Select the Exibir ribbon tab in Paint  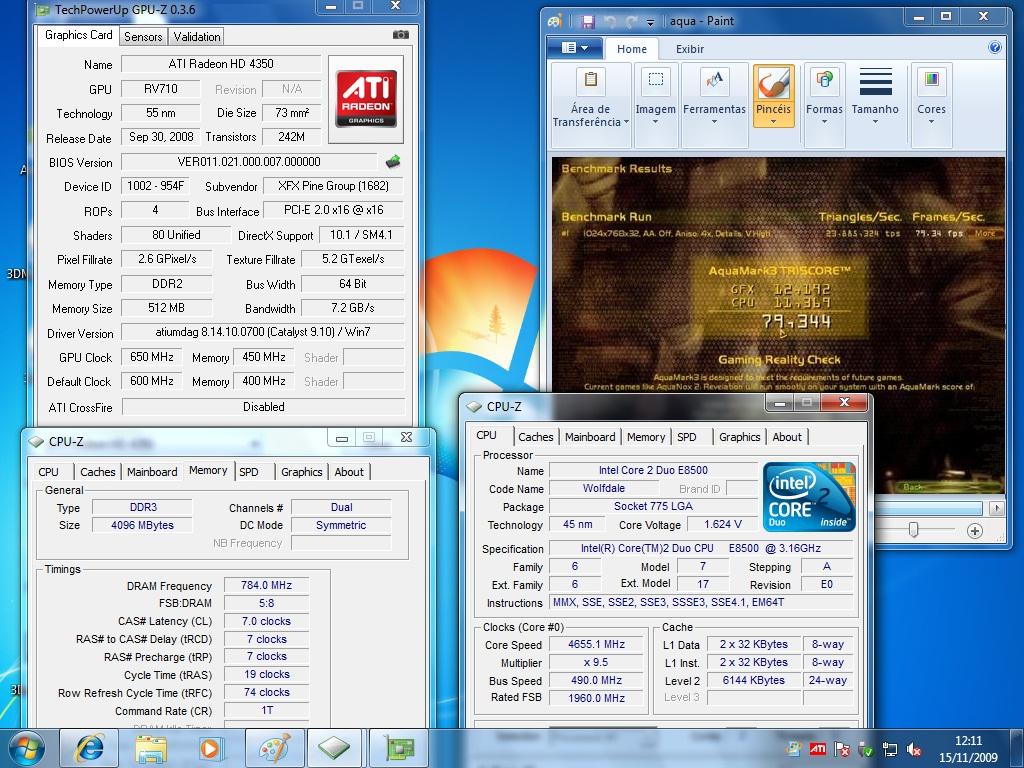point(690,49)
